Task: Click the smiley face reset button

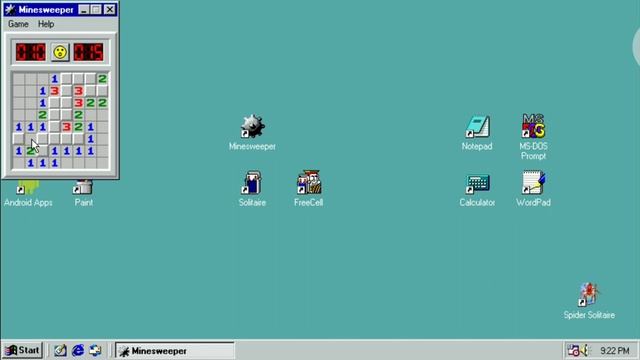Action: point(60,52)
